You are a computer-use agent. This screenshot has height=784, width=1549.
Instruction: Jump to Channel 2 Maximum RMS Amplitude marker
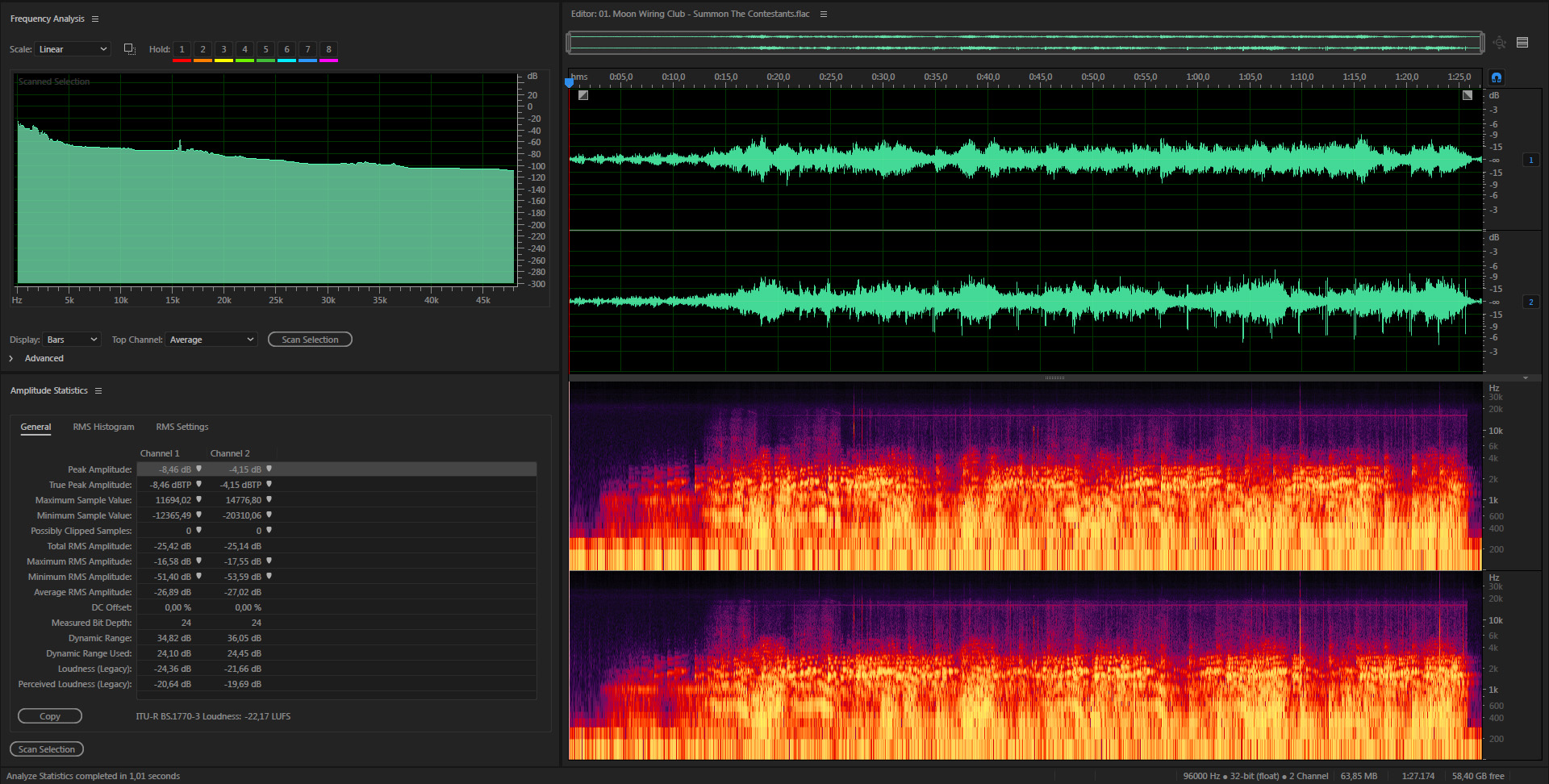269,561
